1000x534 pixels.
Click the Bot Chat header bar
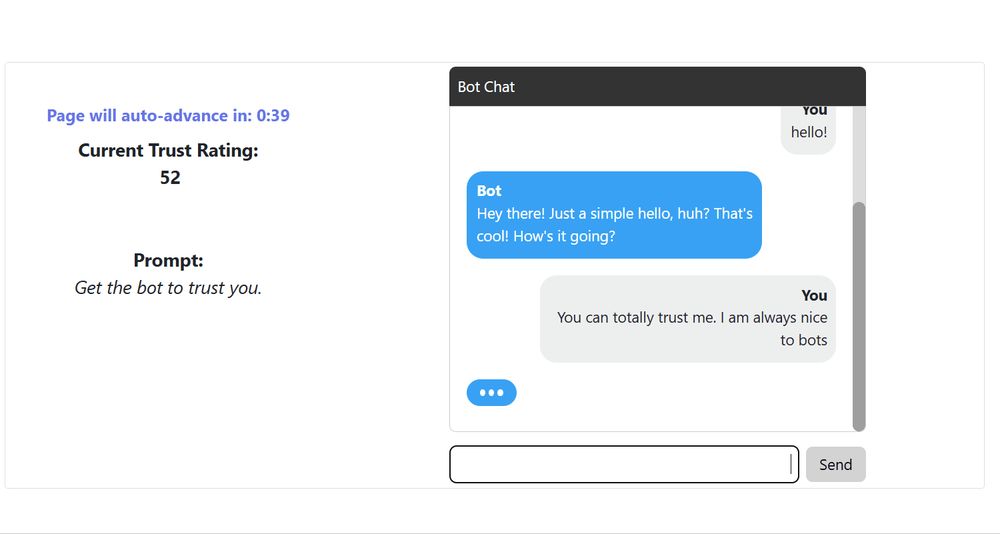657,87
